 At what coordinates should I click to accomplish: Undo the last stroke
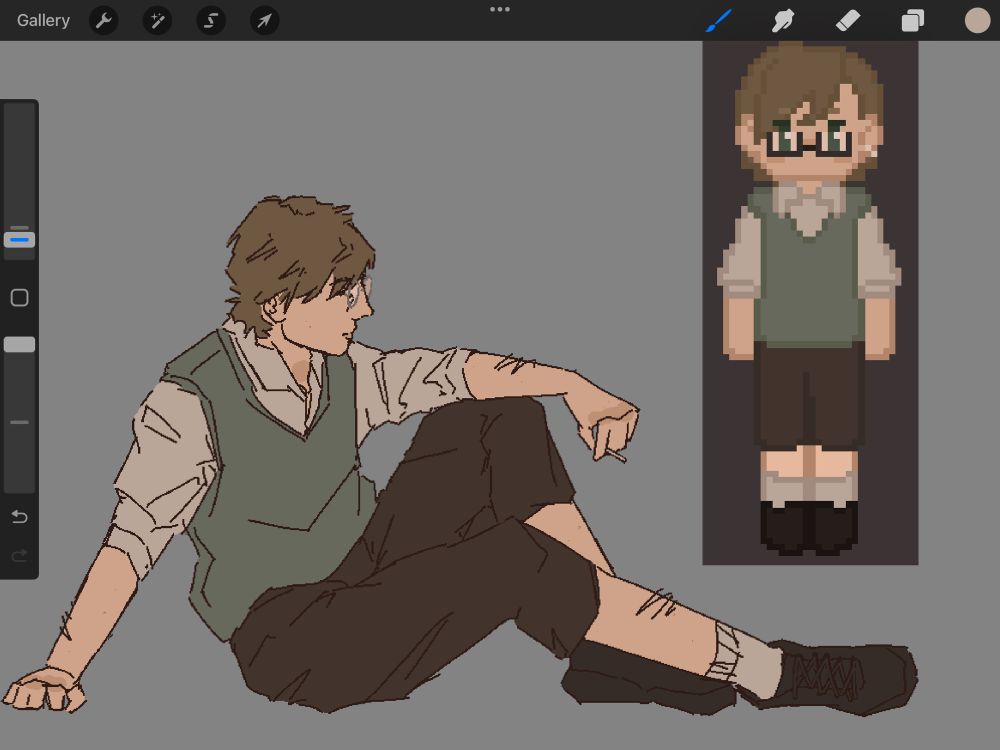click(x=20, y=517)
